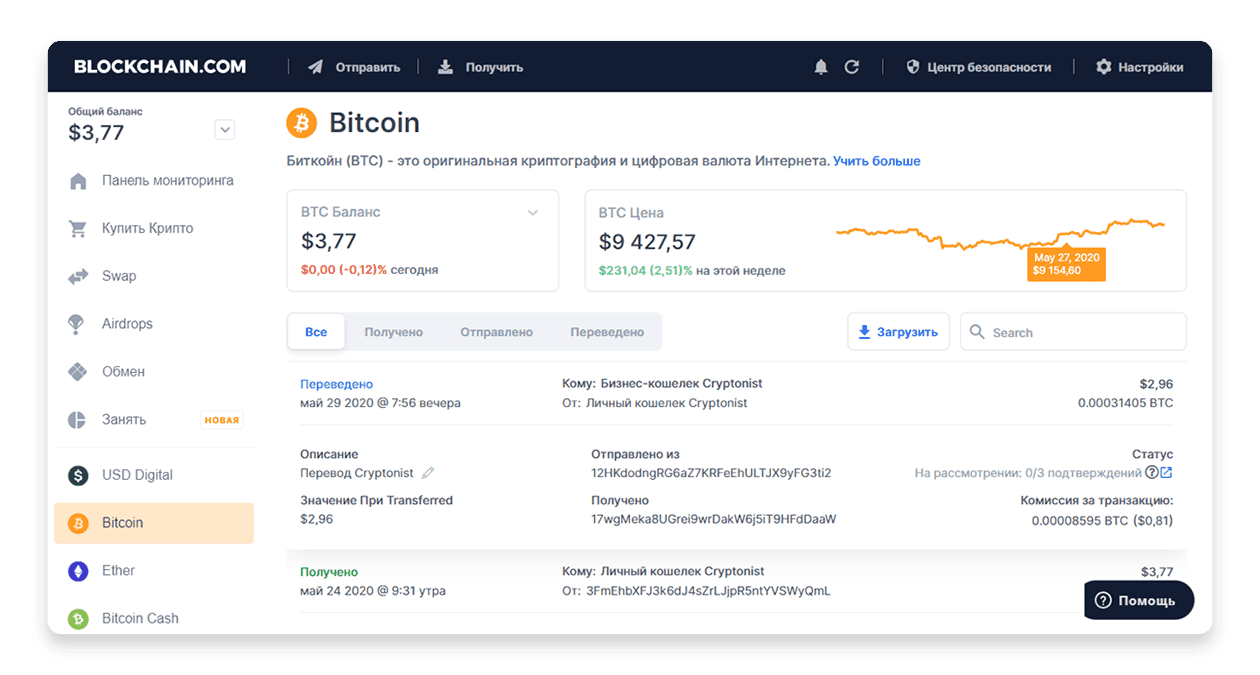
Task: Select the Получено tab
Action: click(x=394, y=332)
